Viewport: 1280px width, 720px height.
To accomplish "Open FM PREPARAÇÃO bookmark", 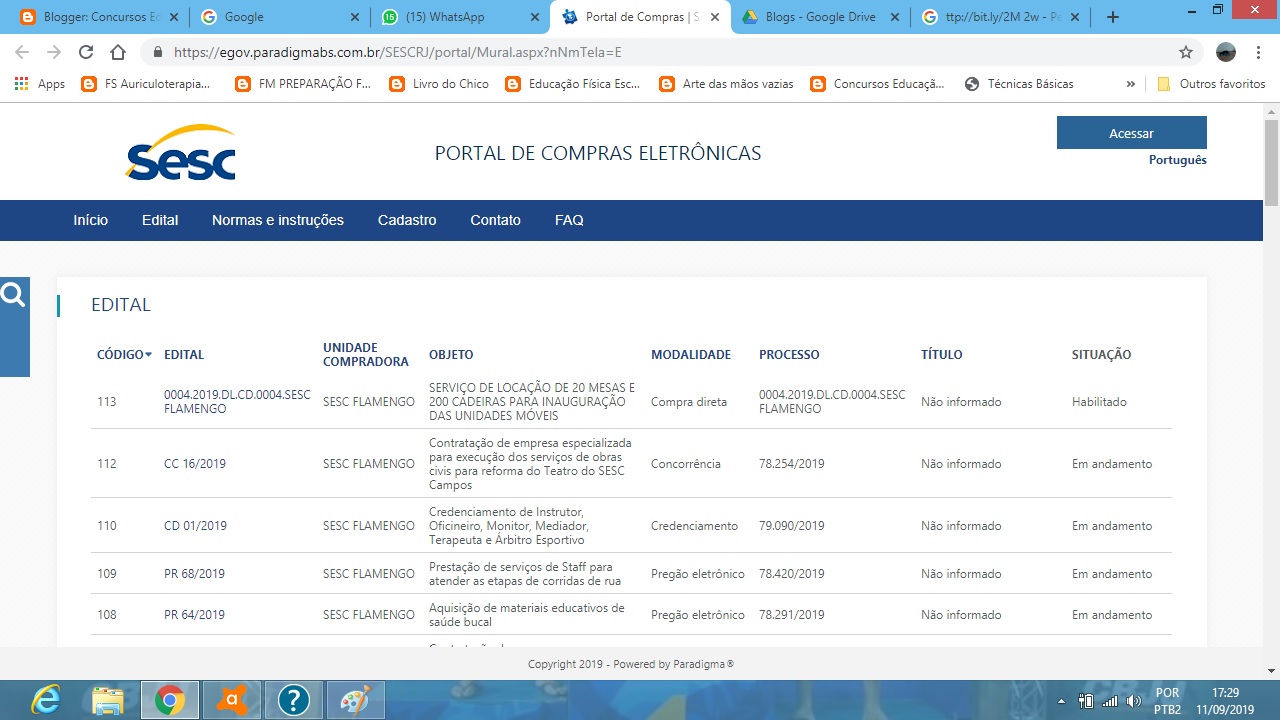I will [304, 84].
